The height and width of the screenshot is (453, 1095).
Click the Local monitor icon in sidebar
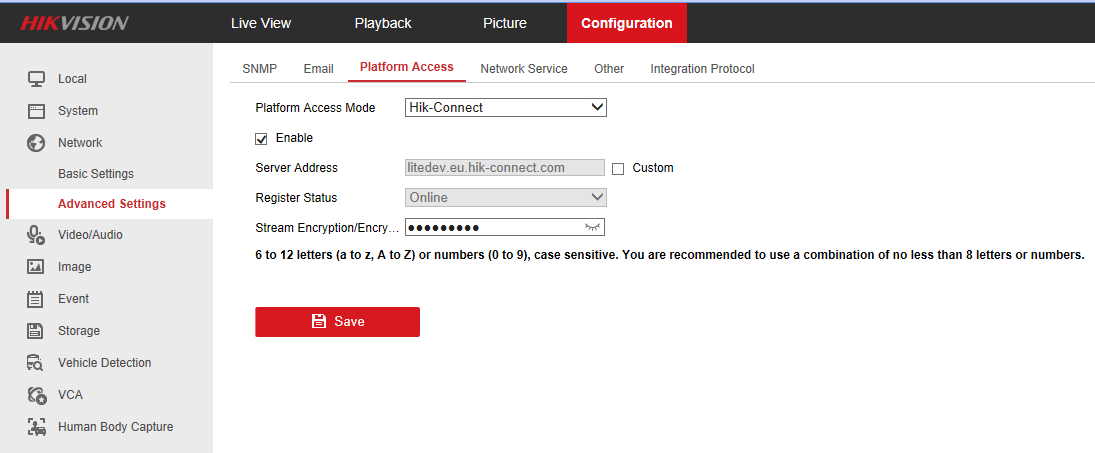point(36,79)
